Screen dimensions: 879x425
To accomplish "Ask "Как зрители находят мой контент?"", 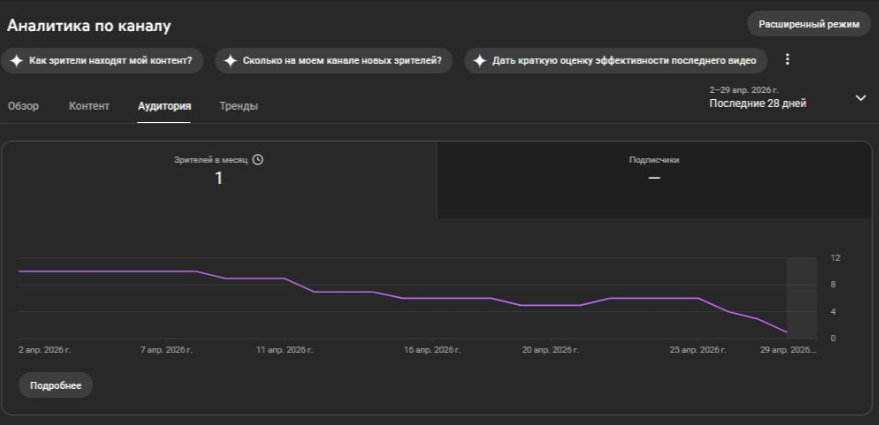I will pyautogui.click(x=102, y=61).
